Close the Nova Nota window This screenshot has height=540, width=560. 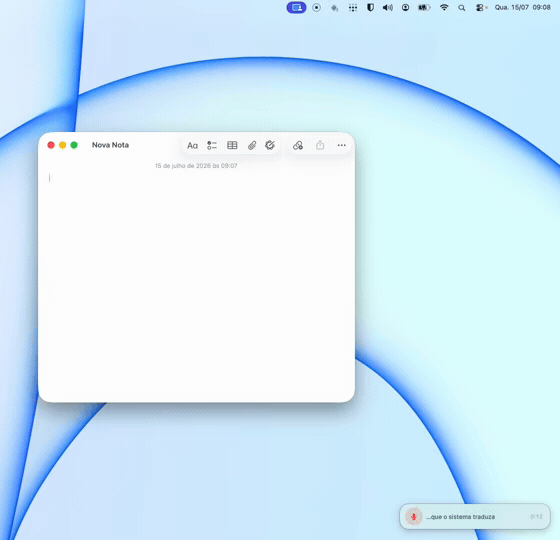[x=51, y=145]
